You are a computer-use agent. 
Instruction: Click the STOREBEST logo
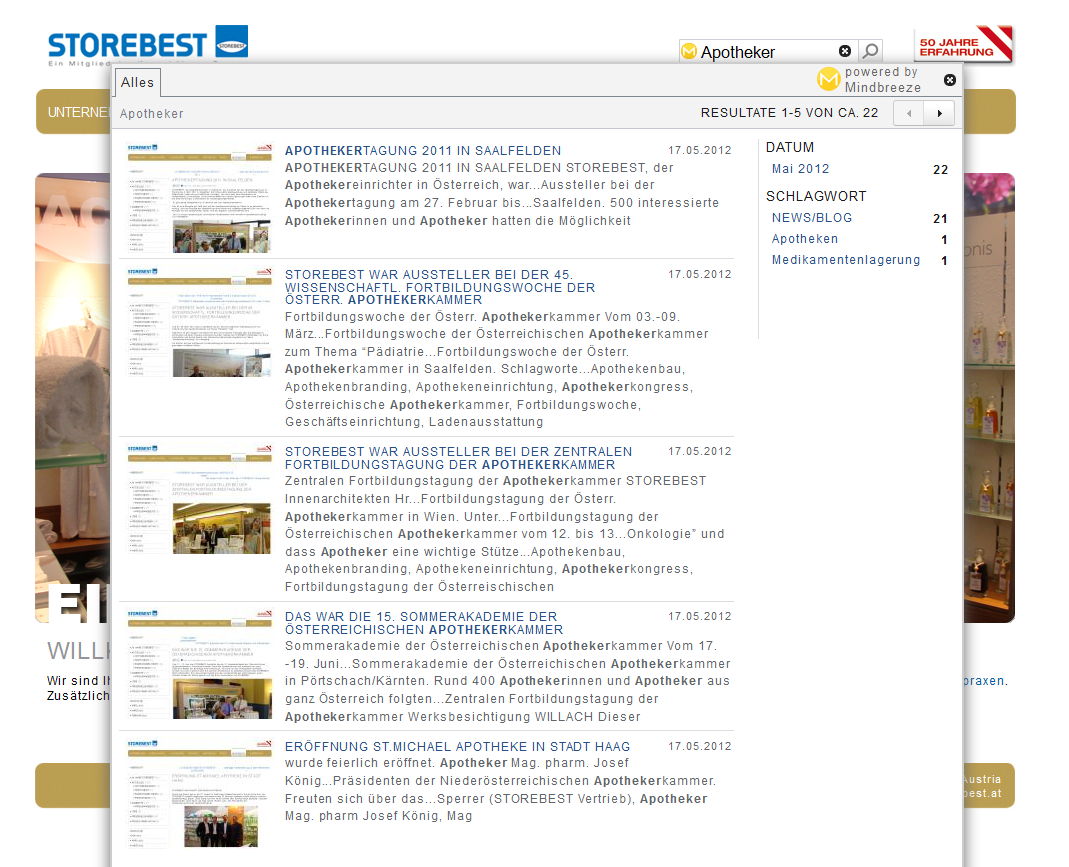147,44
